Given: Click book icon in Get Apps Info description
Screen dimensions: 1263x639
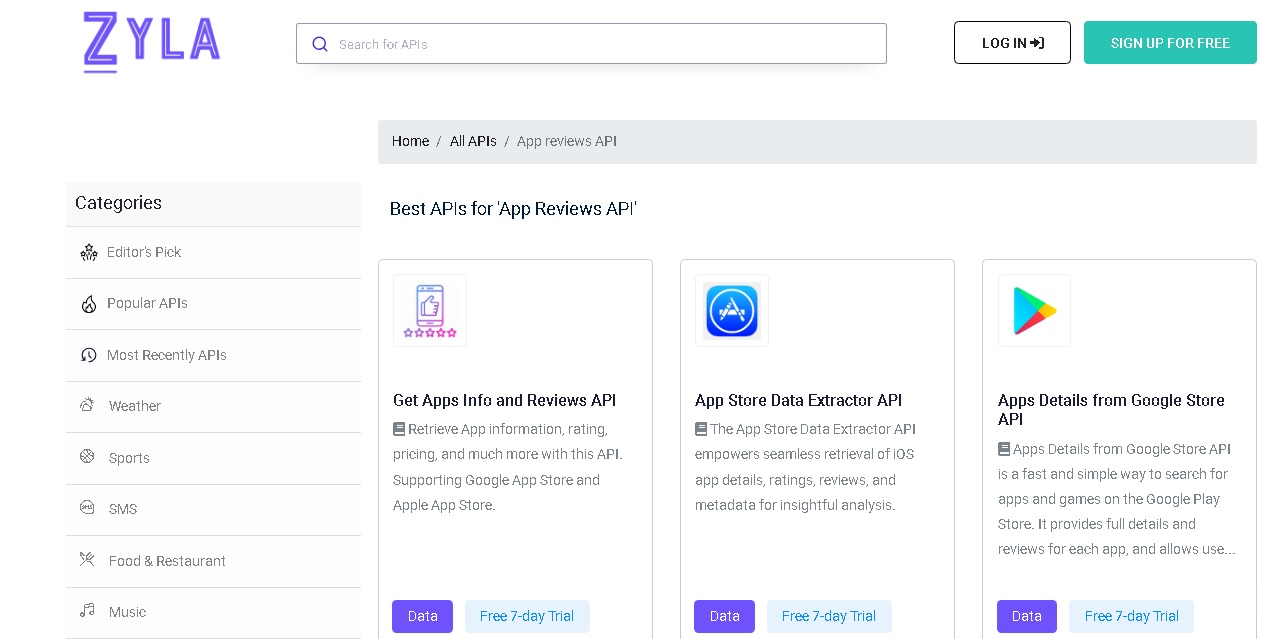Looking at the screenshot, I should click(x=399, y=429).
